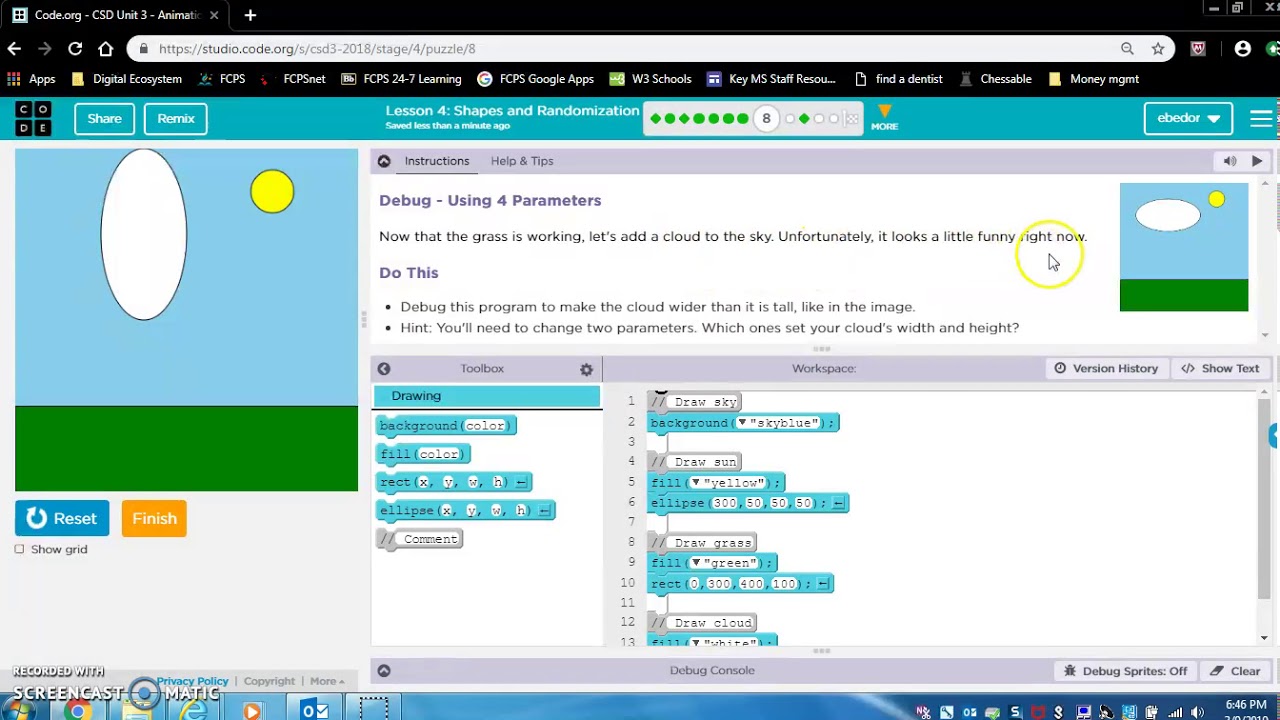Collapse the Instructions panel arrow
The width and height of the screenshot is (1280, 720).
[384, 161]
